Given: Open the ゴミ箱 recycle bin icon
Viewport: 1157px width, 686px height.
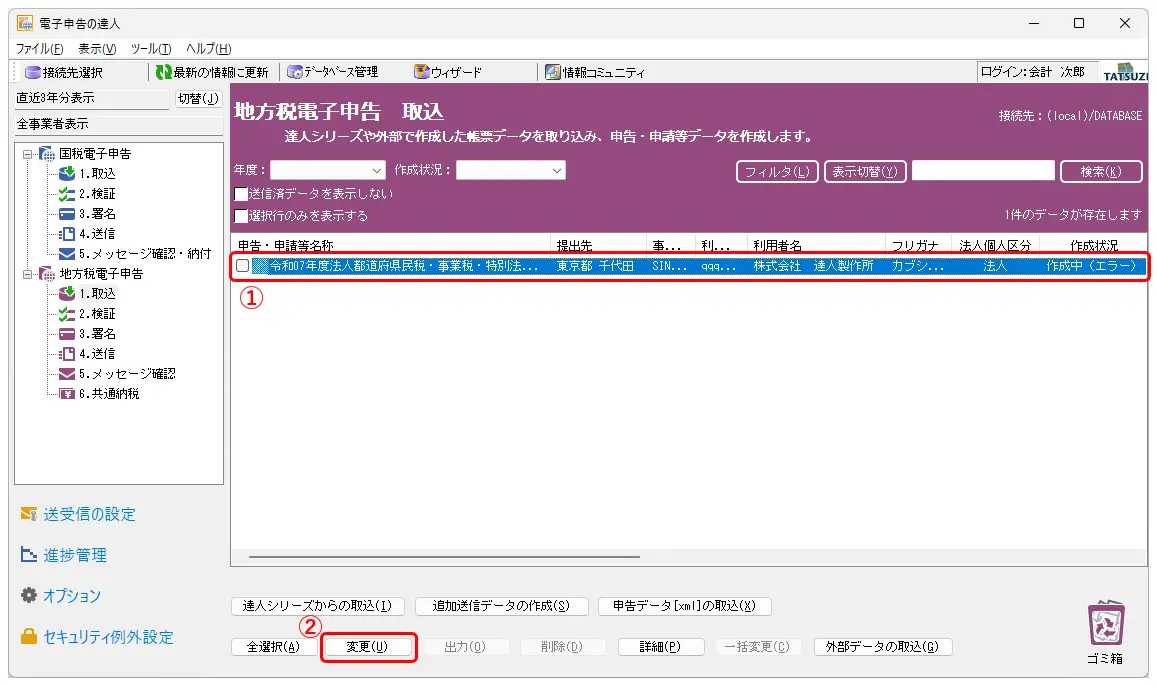Looking at the screenshot, I should coord(1106,626).
